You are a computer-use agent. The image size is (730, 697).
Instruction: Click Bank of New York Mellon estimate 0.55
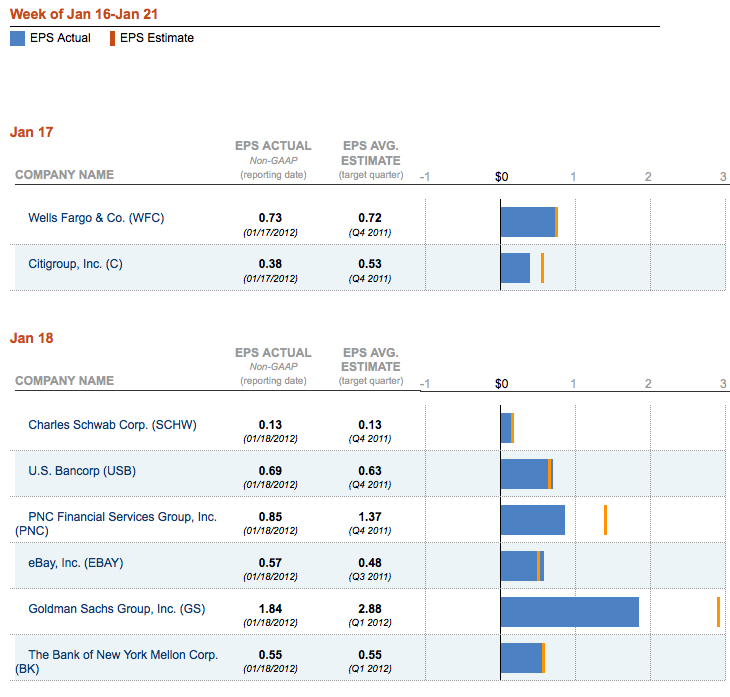370,655
